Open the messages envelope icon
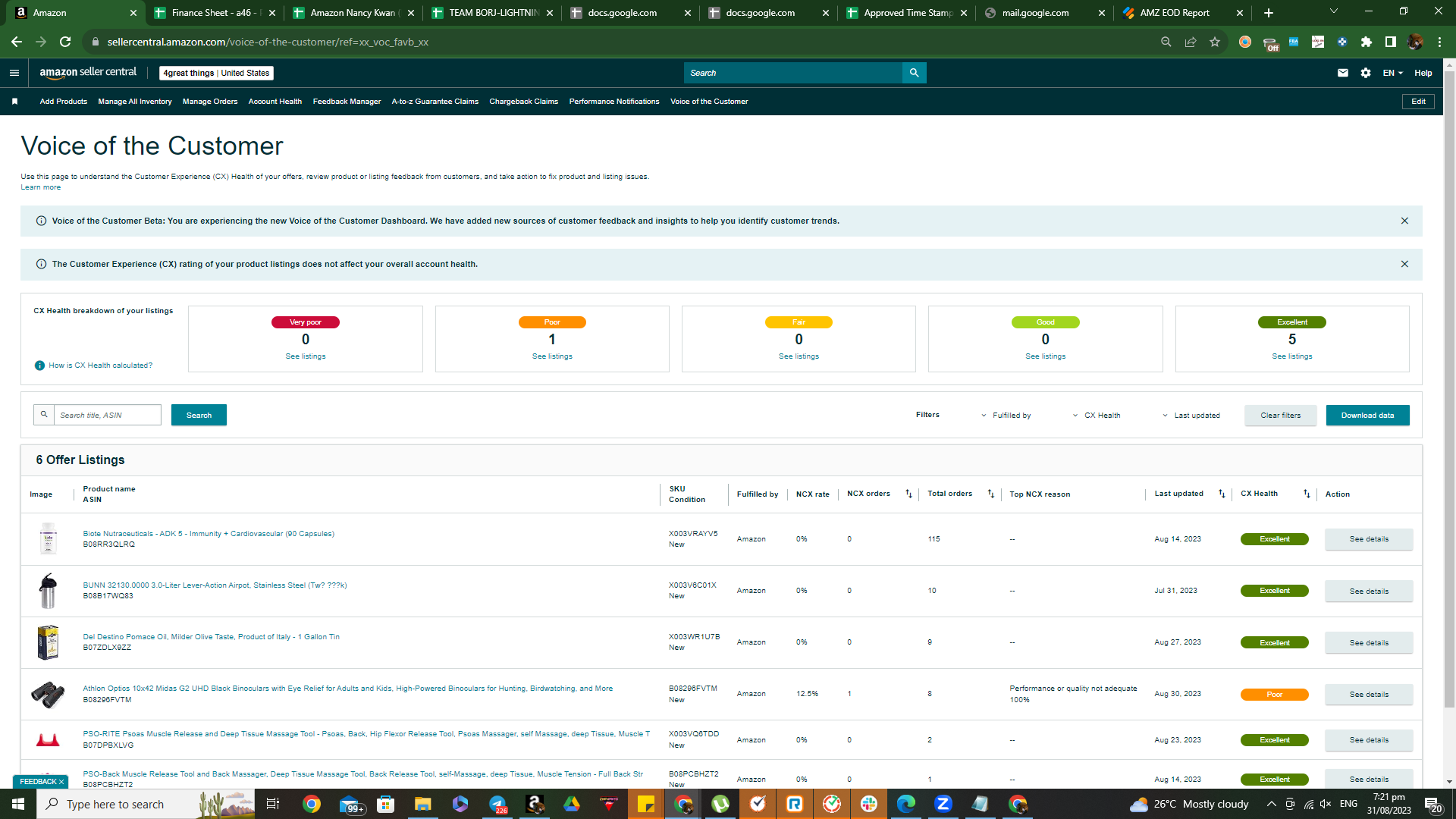 (x=1342, y=73)
